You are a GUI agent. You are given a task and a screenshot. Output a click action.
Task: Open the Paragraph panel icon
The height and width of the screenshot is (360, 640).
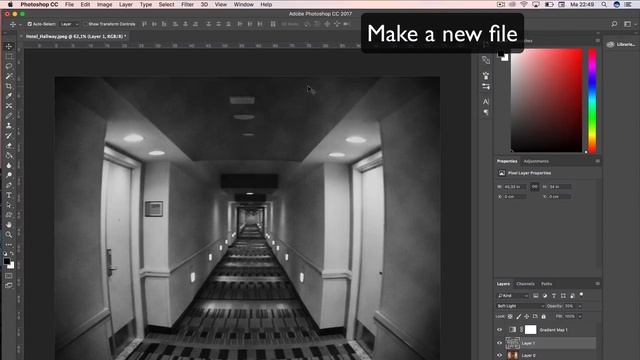pyautogui.click(x=486, y=112)
